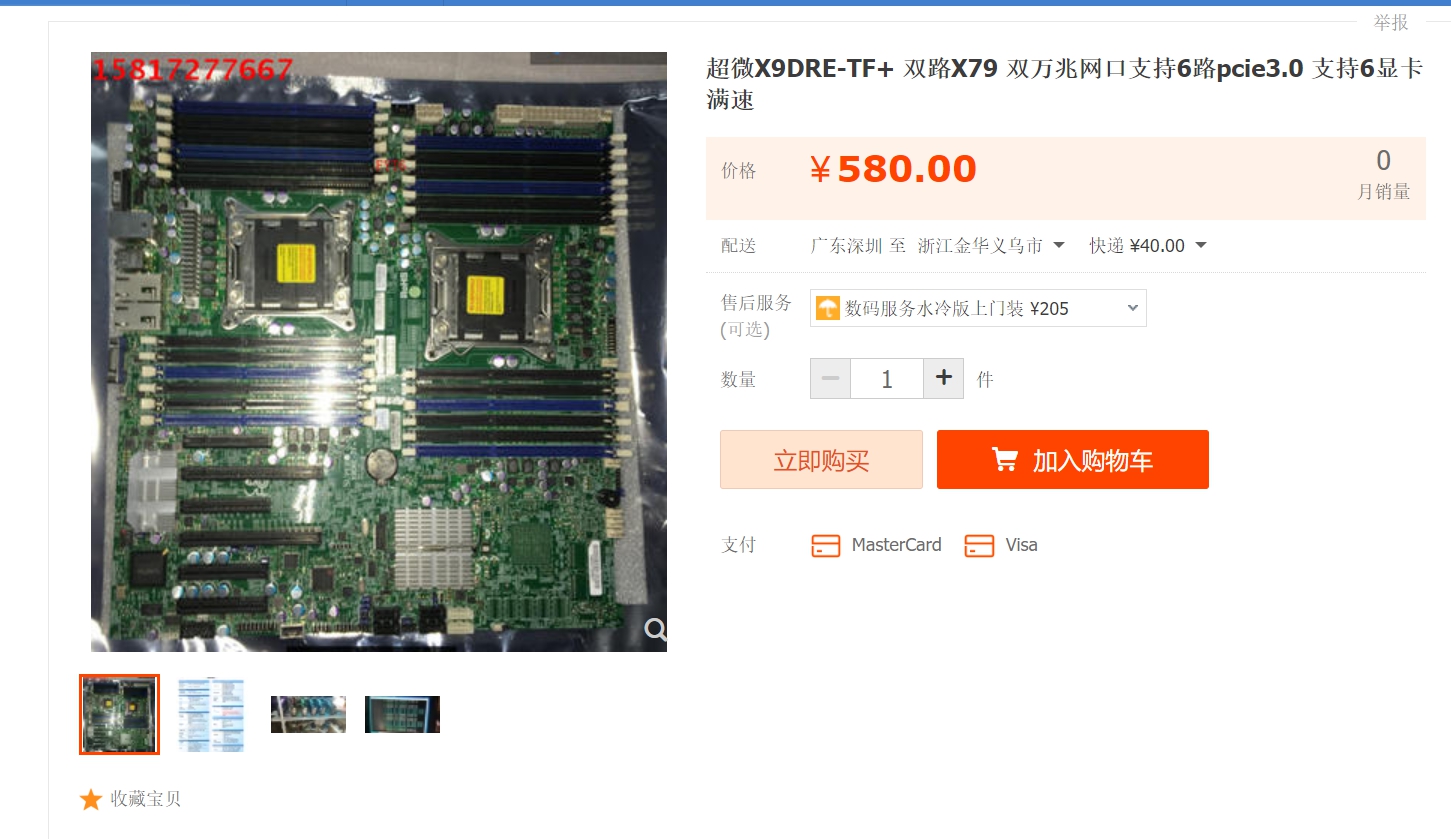This screenshot has width=1451, height=839.
Task: Click the Visa payment card icon
Action: point(979,545)
